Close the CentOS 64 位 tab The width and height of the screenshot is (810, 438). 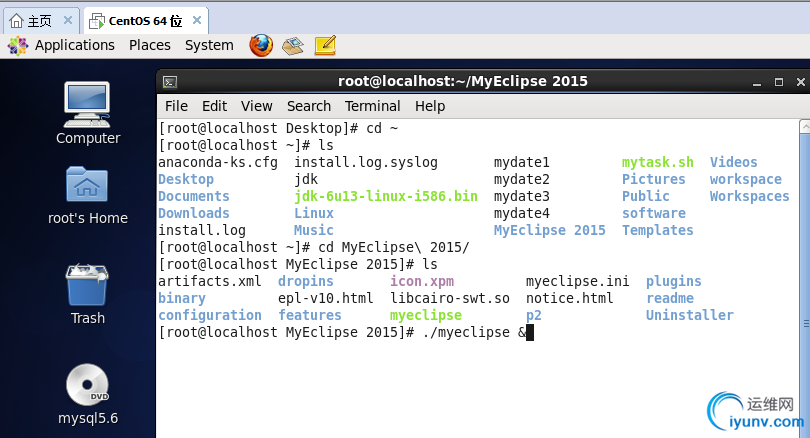pos(195,19)
